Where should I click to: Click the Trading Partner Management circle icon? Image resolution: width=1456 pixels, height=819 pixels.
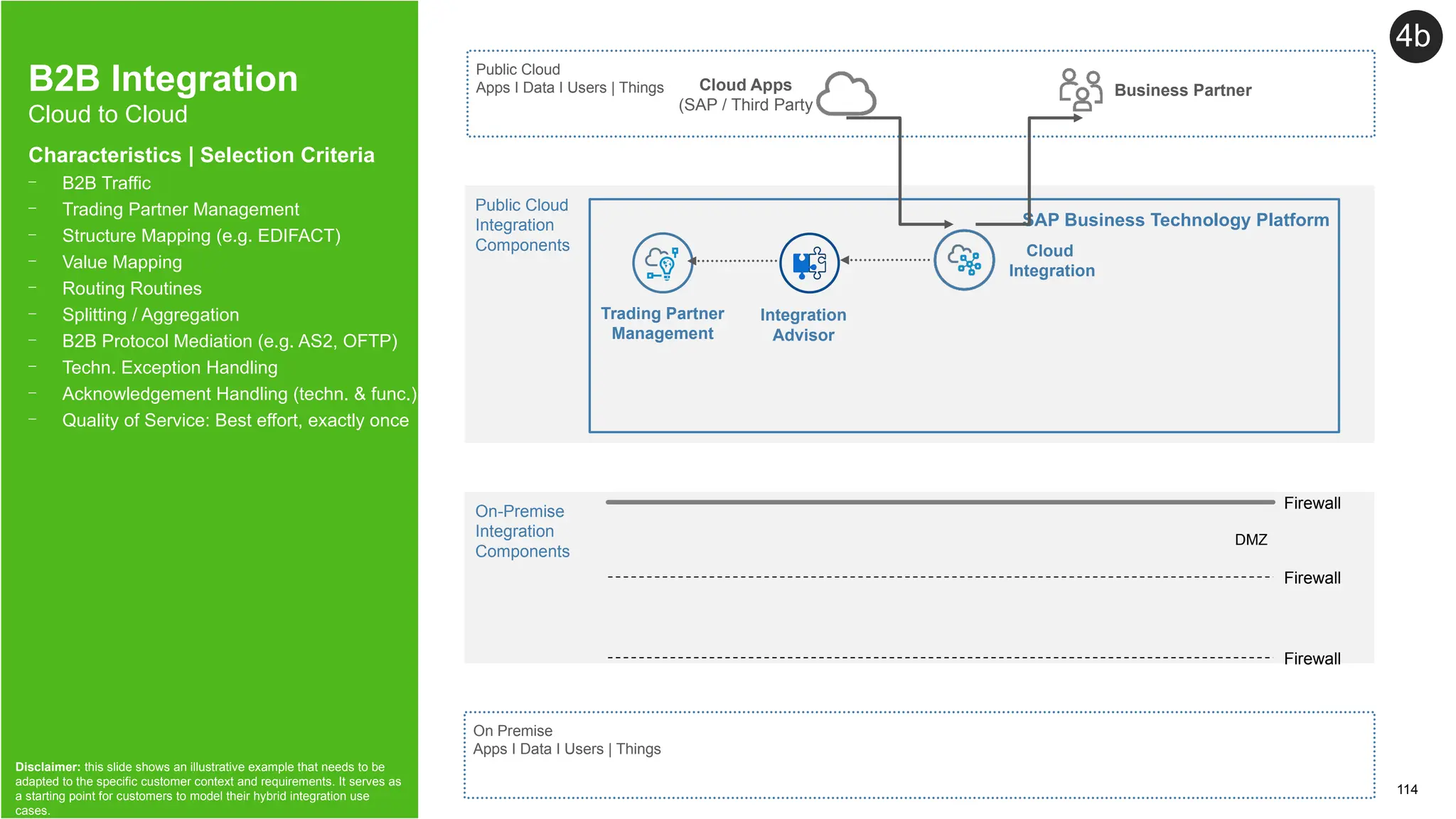[663, 263]
